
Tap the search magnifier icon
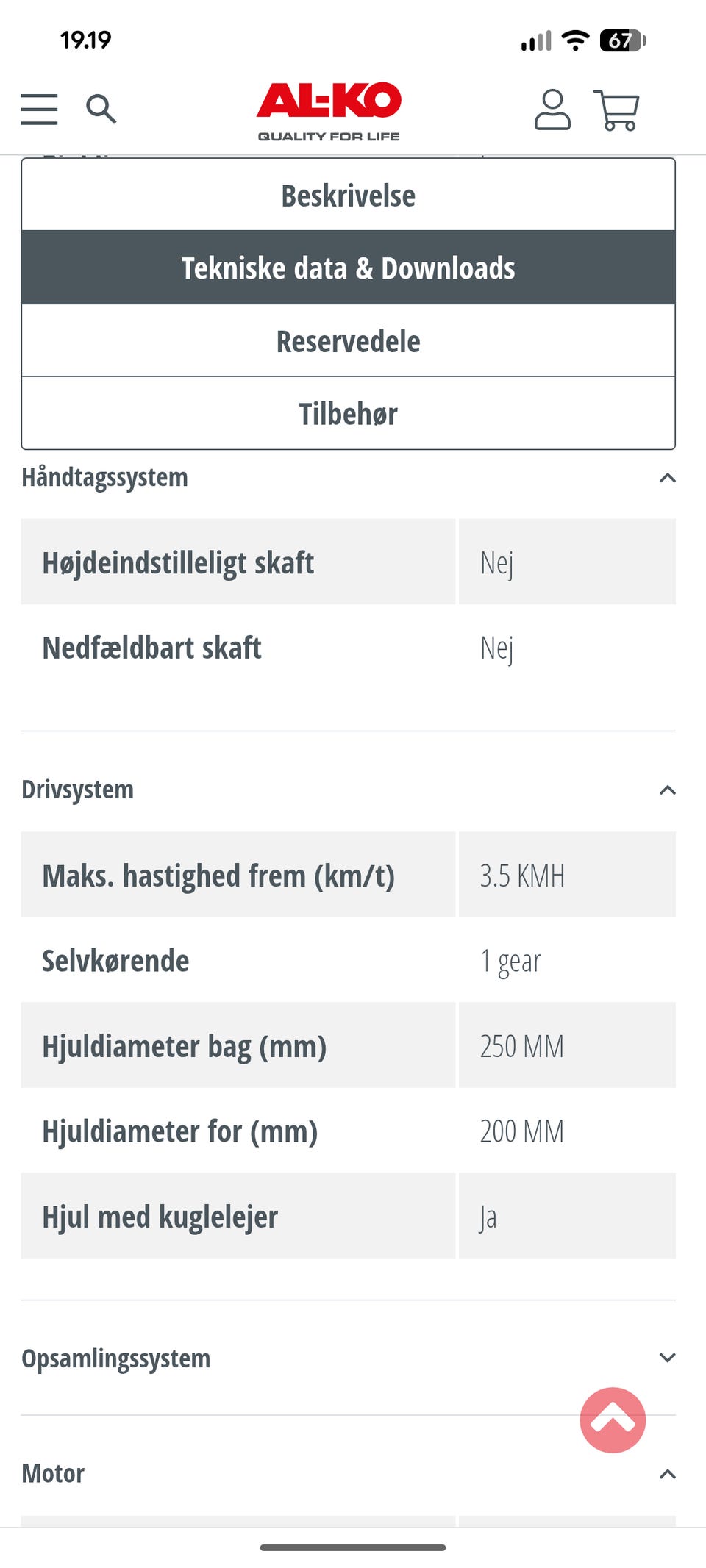(x=101, y=110)
